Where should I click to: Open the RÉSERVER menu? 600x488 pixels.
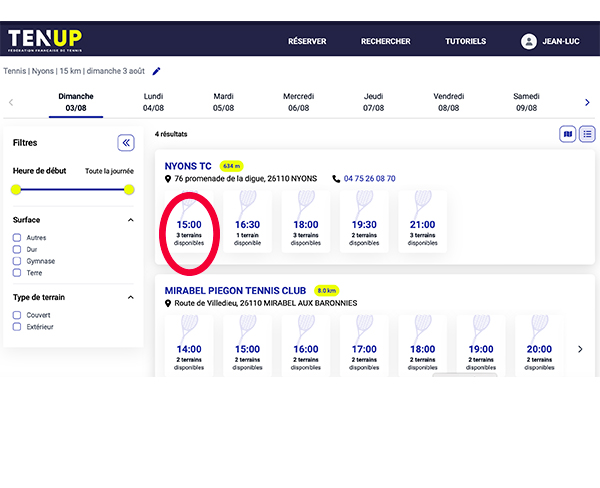pyautogui.click(x=307, y=41)
